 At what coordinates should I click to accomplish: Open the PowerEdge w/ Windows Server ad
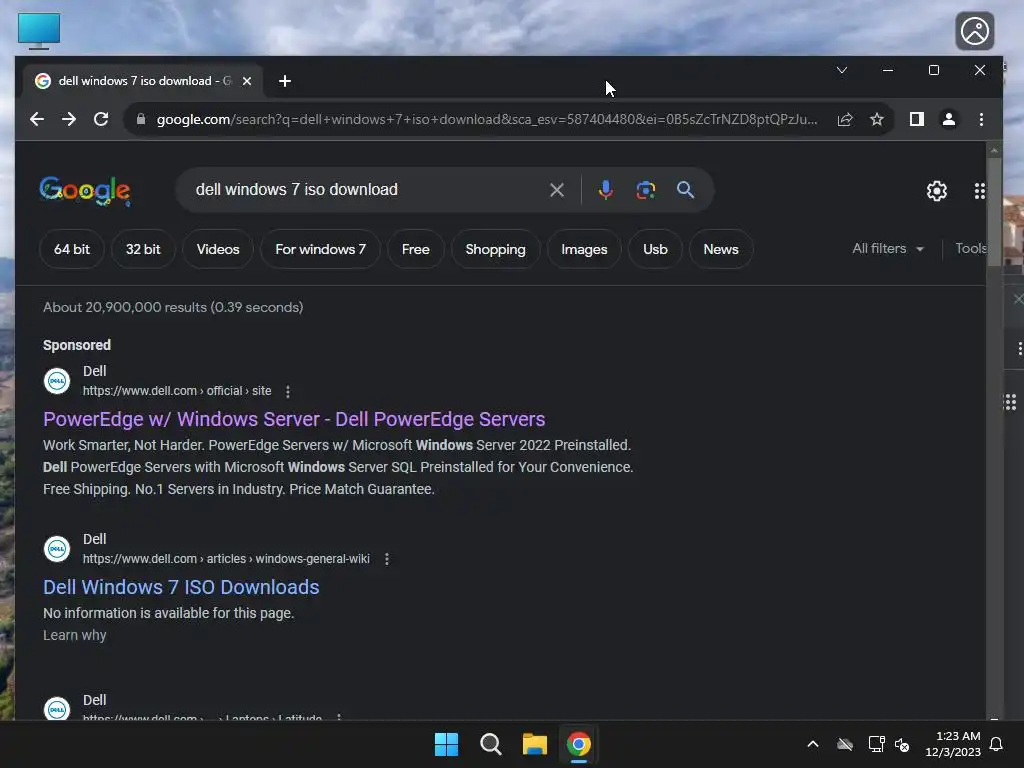pyautogui.click(x=294, y=419)
